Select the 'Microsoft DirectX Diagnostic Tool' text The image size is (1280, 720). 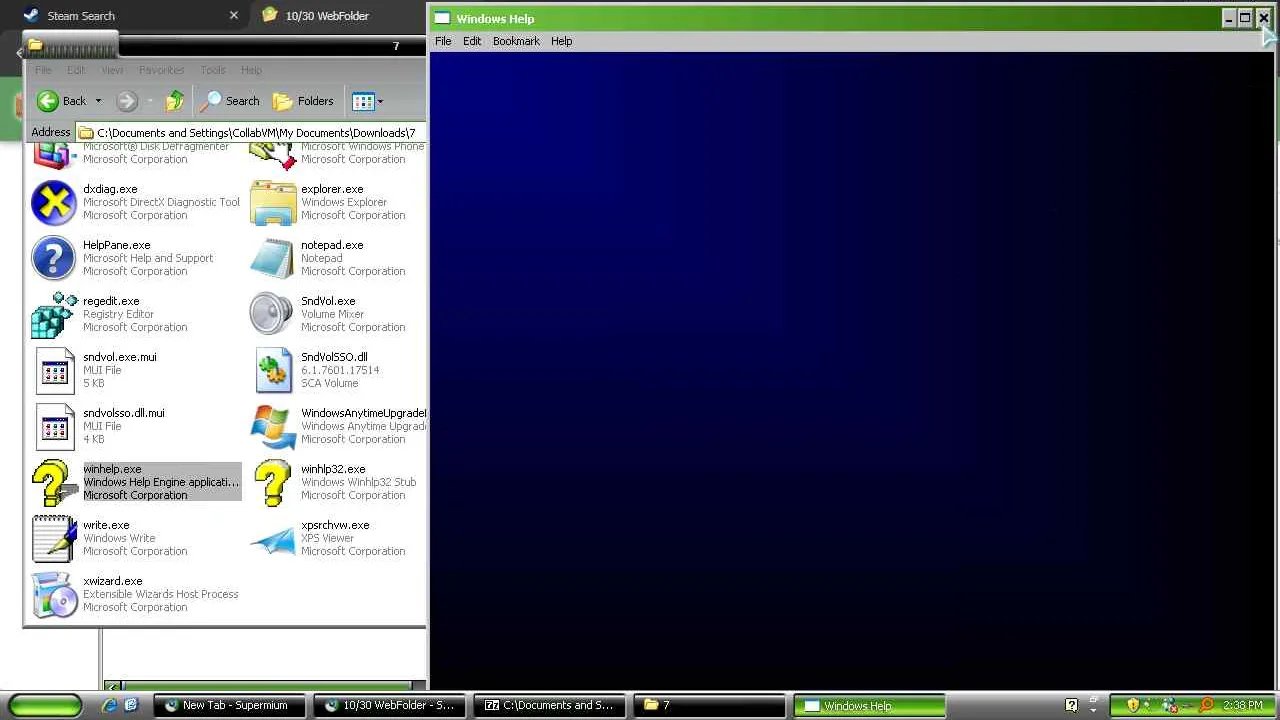161,202
